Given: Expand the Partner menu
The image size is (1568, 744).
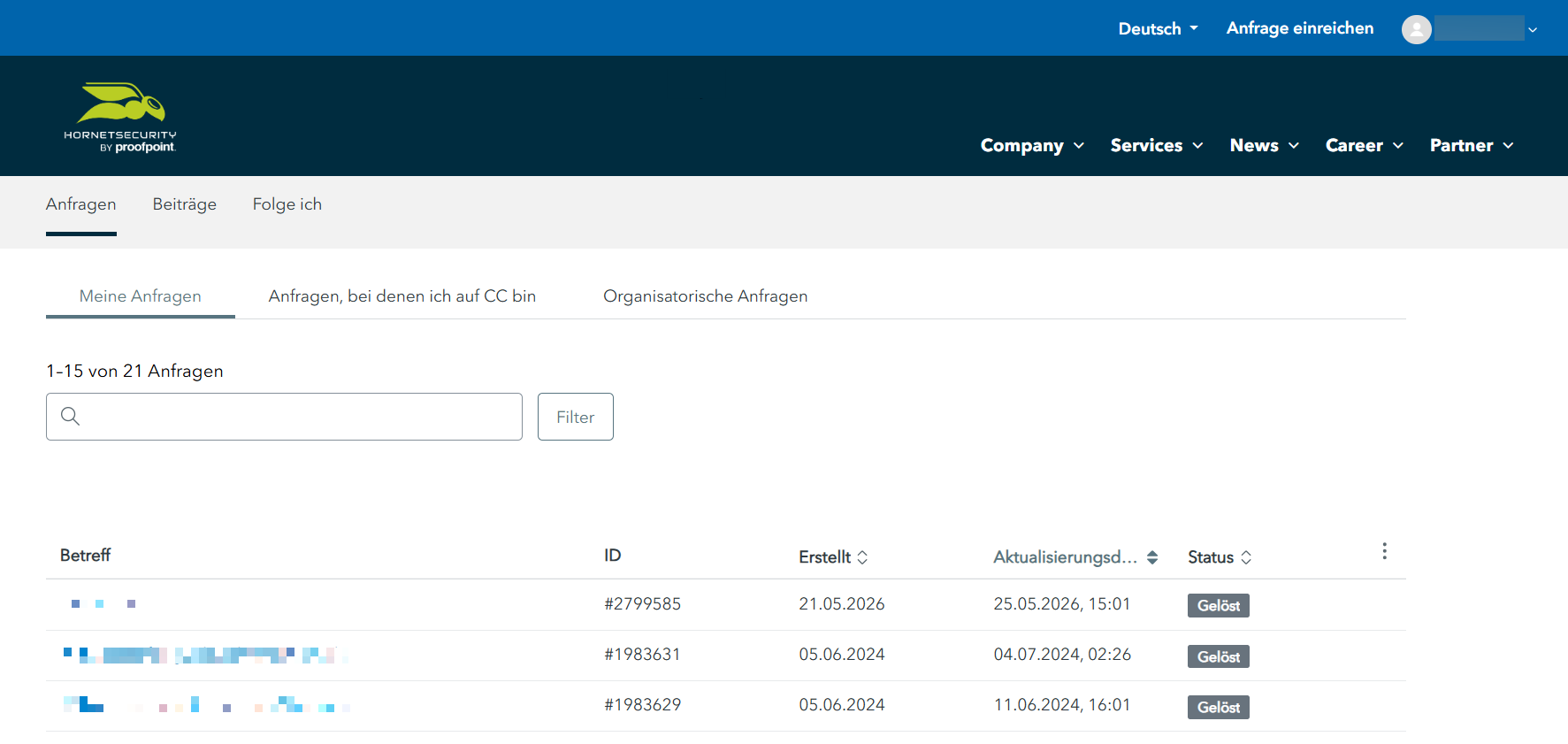Looking at the screenshot, I should tap(1472, 145).
